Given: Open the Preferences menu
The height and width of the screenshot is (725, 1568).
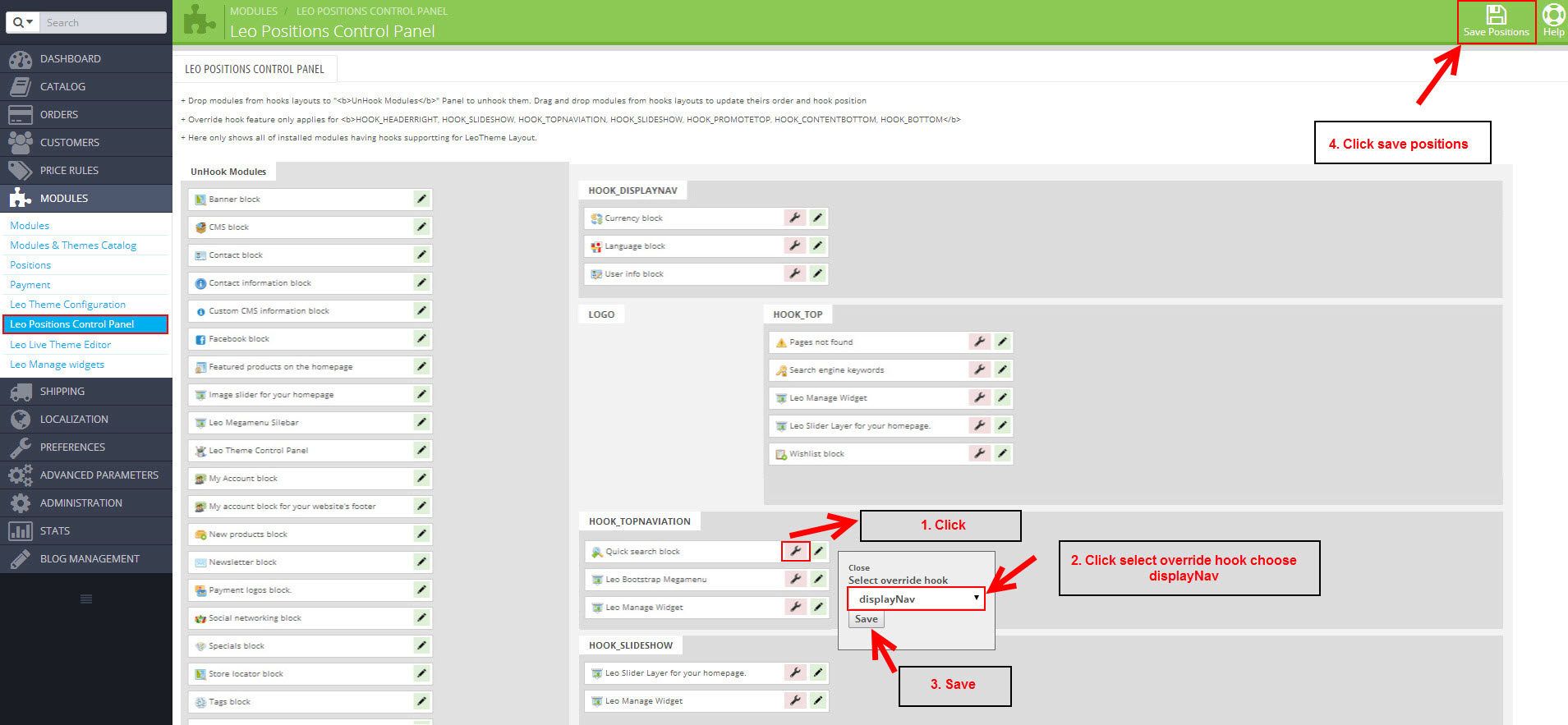Looking at the screenshot, I should click(x=86, y=447).
